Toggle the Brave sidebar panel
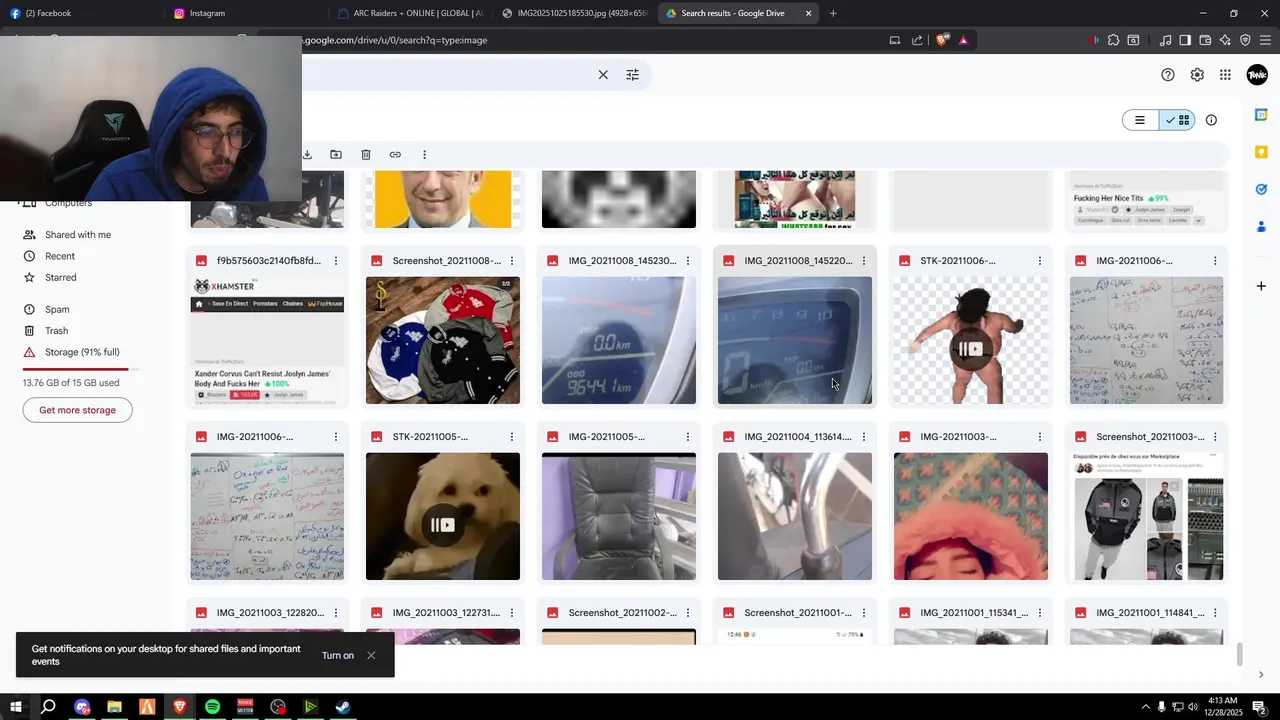 coord(1185,40)
